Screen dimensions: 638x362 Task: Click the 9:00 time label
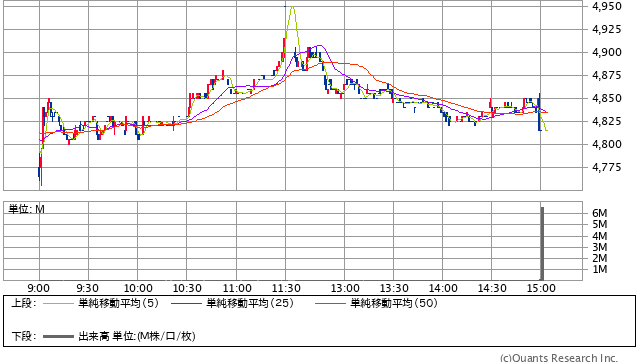coord(39,288)
